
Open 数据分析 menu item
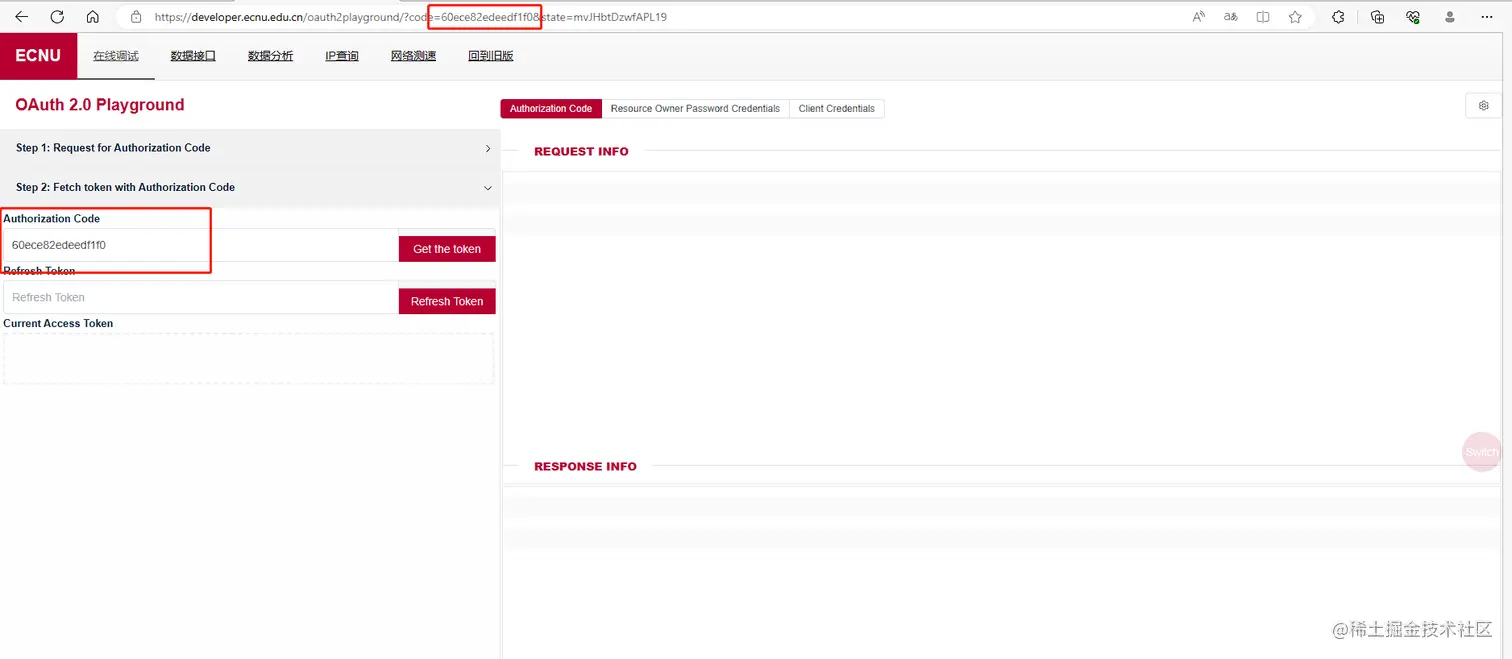coord(270,56)
